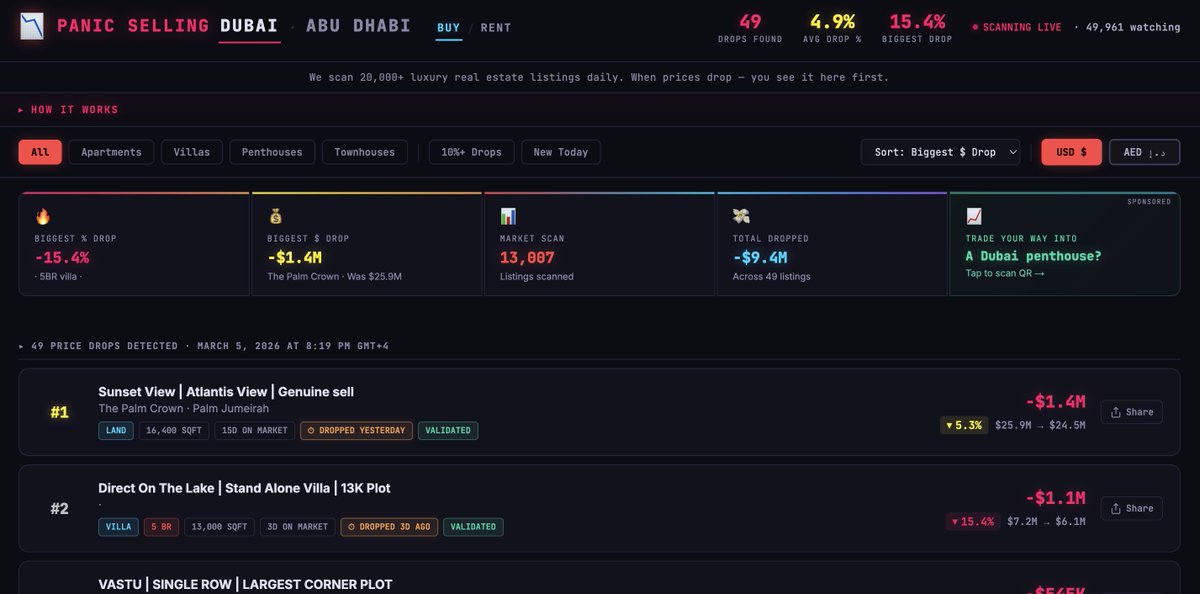Click the VILLA tag on listing #2
The image size is (1200, 594).
[x=118, y=526]
